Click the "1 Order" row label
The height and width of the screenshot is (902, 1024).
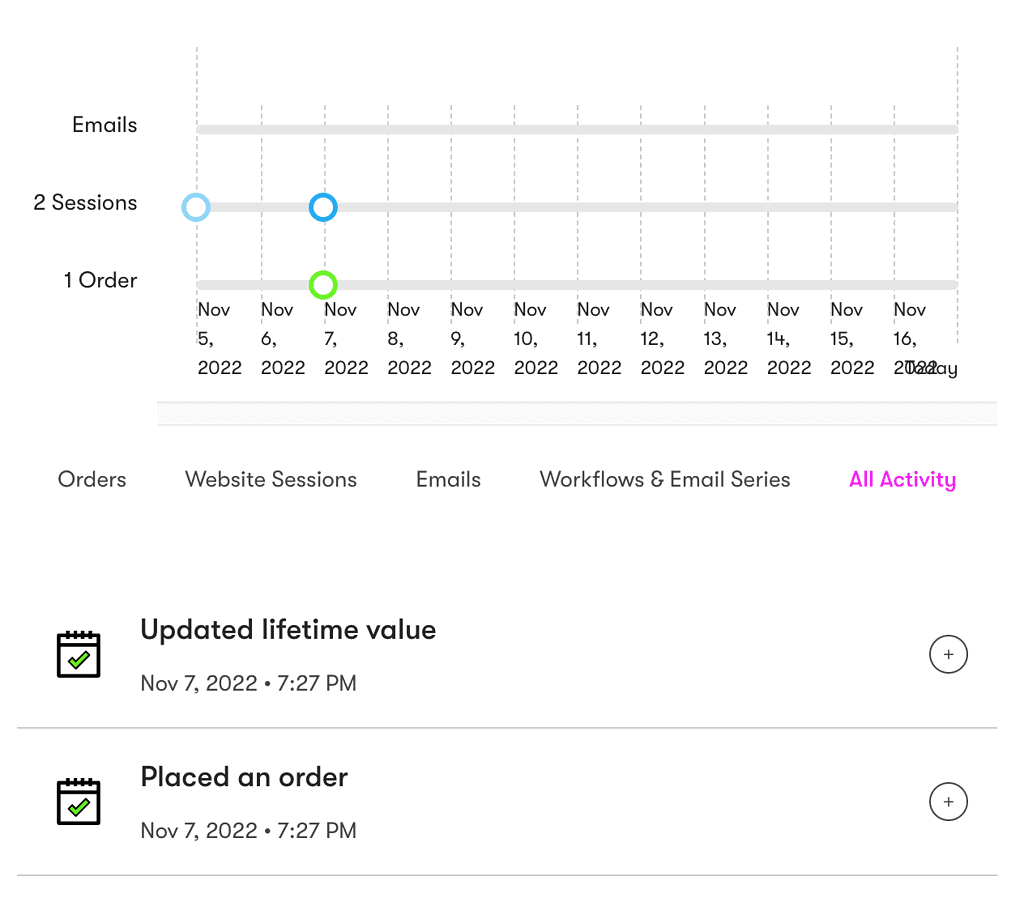[100, 281]
